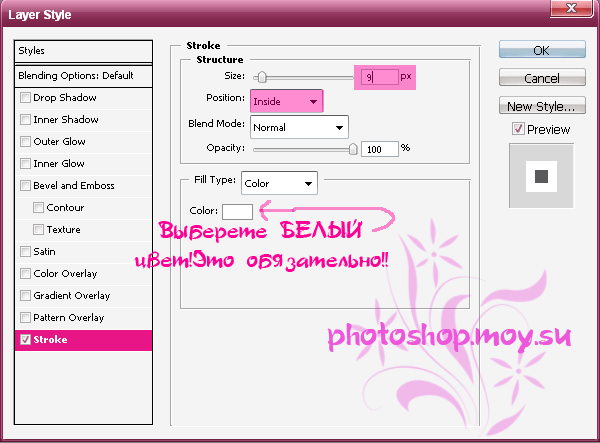Screen dimensions: 600x443
Task: Toggle the Preview checkbox
Action: 518,129
